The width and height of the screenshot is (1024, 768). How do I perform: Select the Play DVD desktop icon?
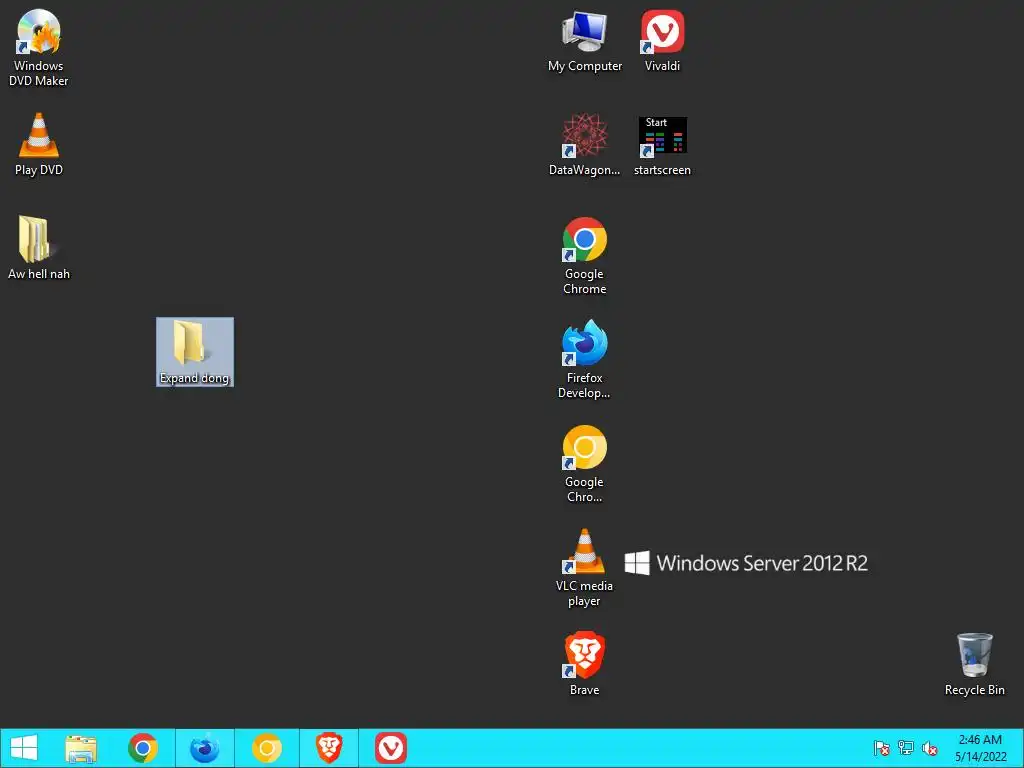point(39,144)
